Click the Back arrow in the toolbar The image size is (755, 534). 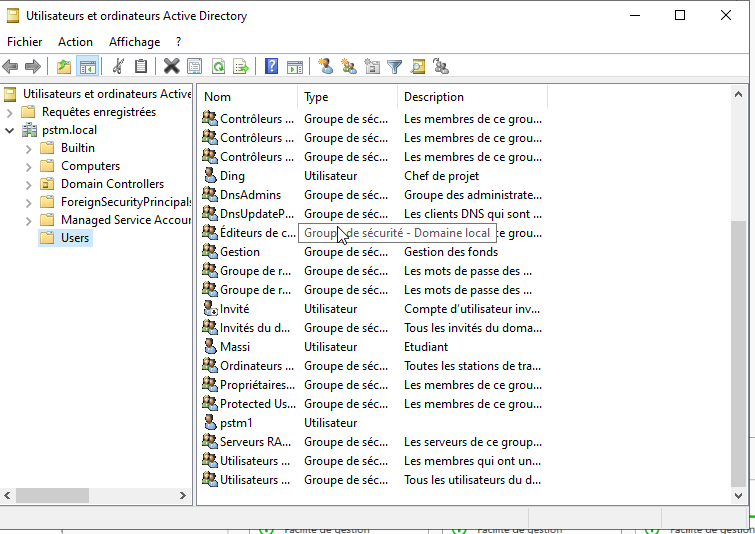(x=11, y=67)
